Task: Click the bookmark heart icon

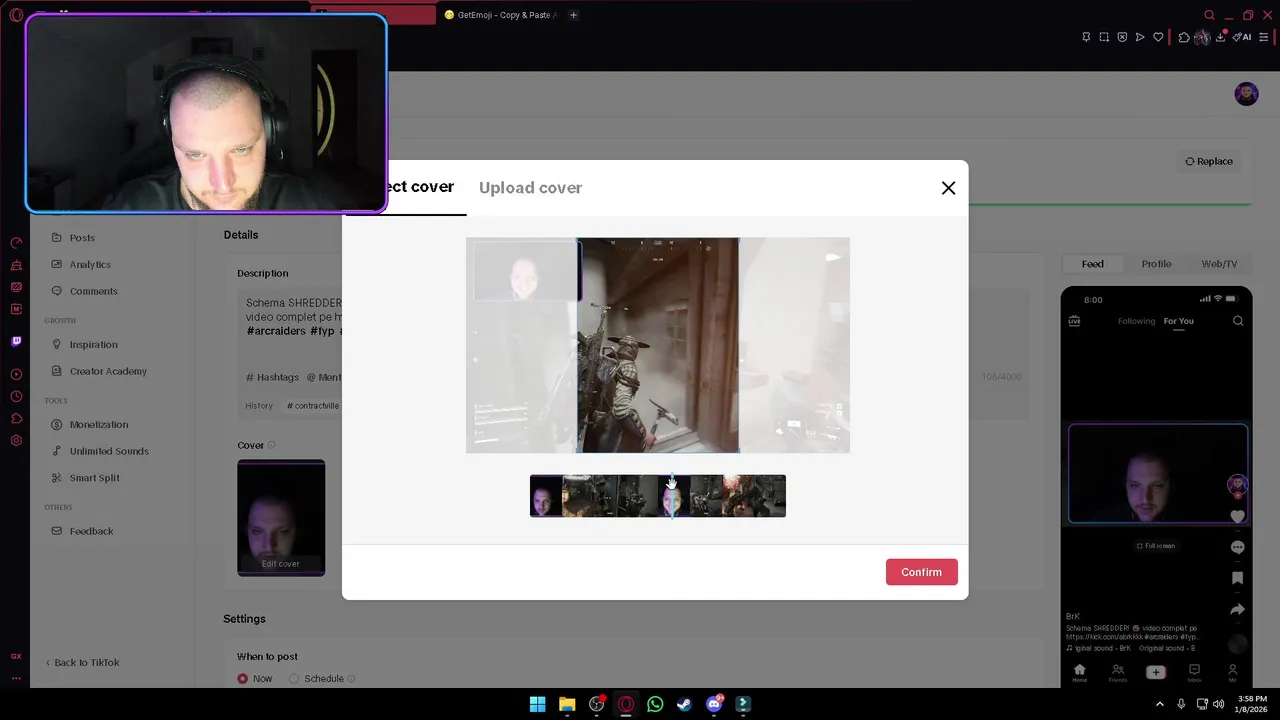Action: click(1158, 37)
